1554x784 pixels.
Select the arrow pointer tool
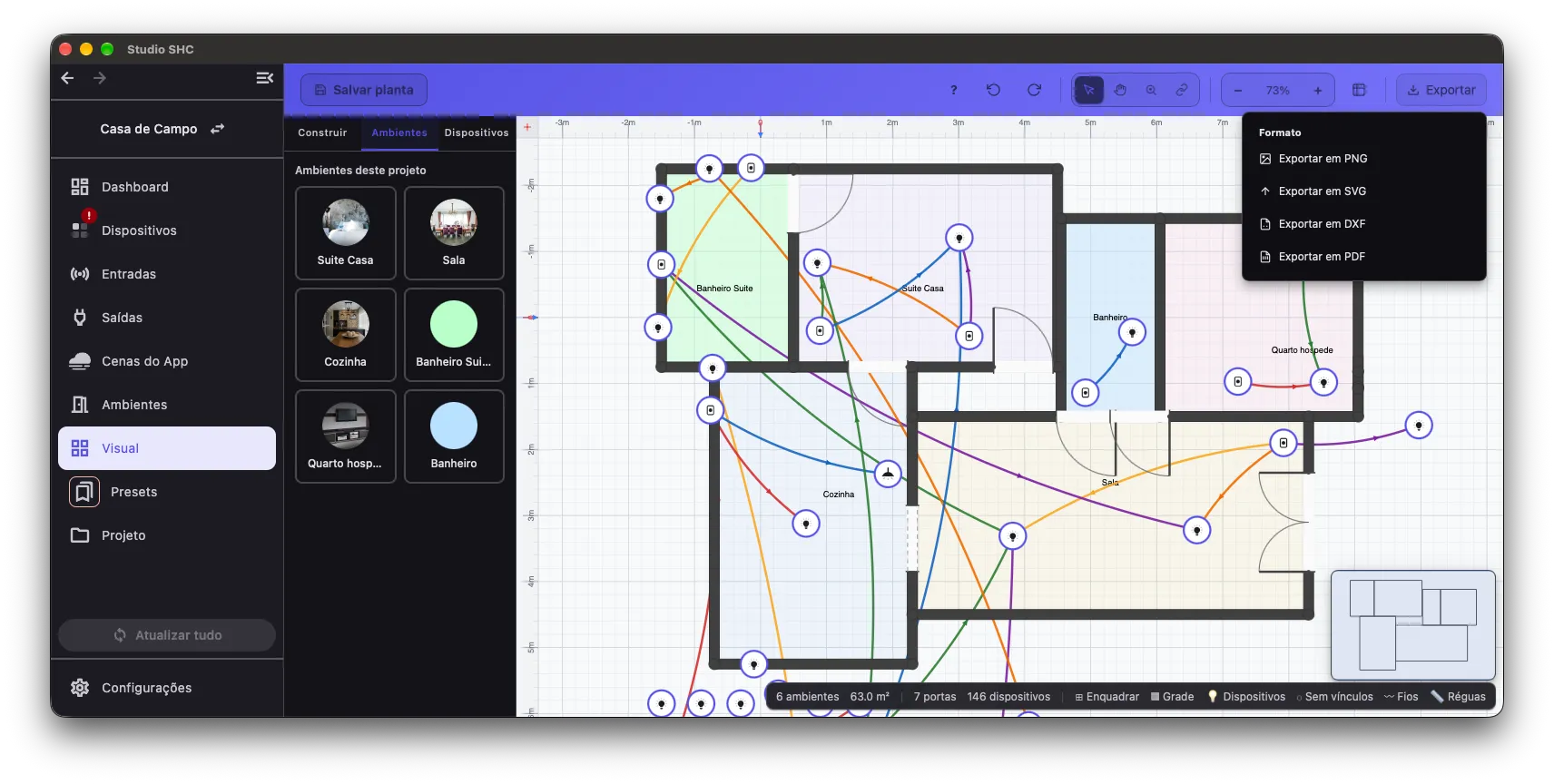[1088, 90]
